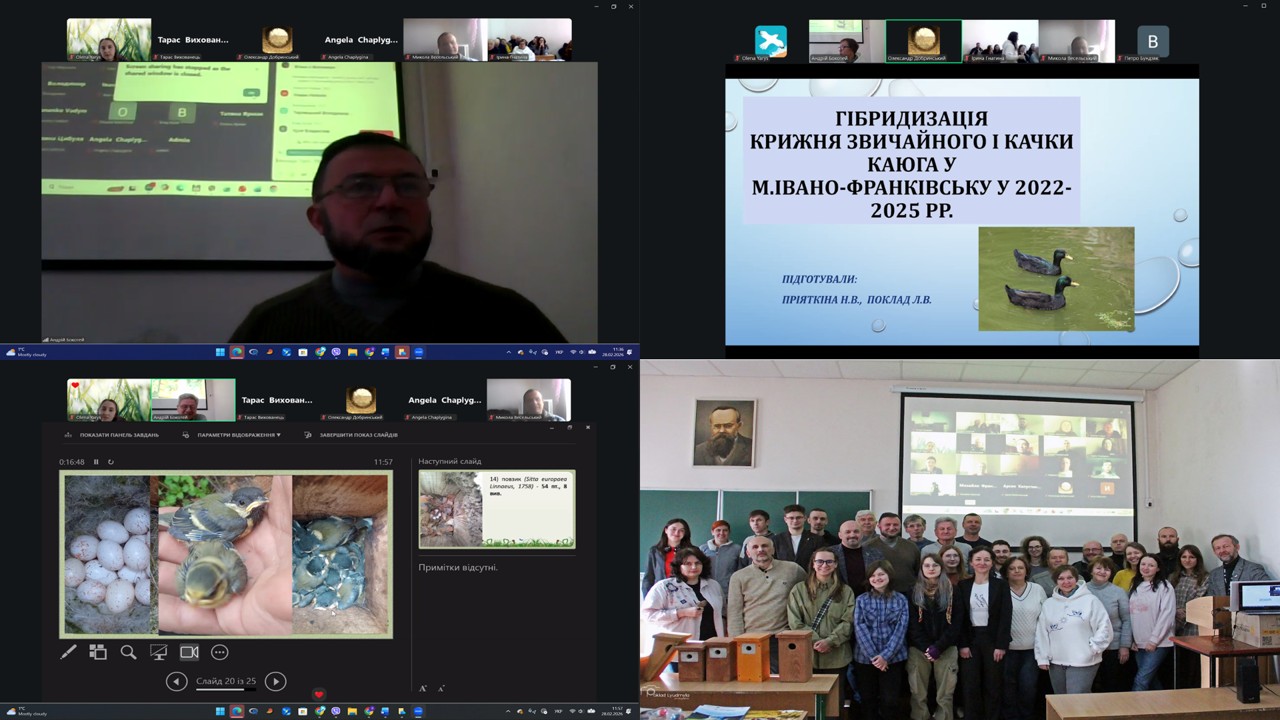
Task: Open more slide show options ellipsis
Action: coord(220,652)
